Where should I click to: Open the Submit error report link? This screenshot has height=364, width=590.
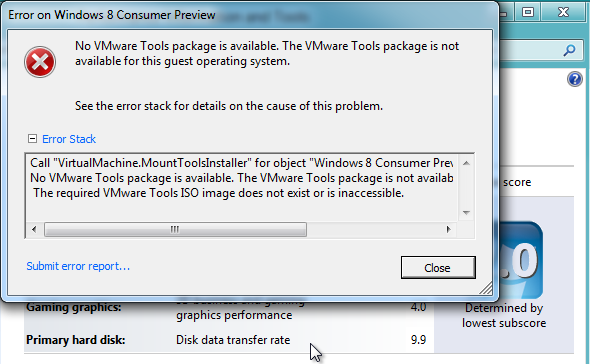coord(78,266)
